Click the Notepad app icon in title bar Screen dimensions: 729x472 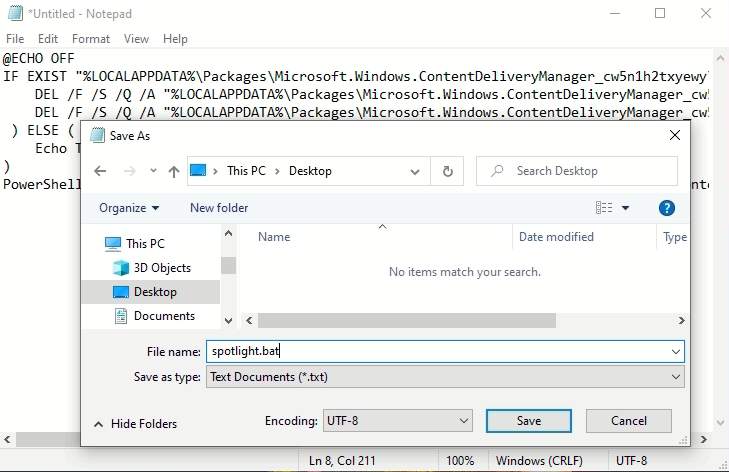(15, 13)
